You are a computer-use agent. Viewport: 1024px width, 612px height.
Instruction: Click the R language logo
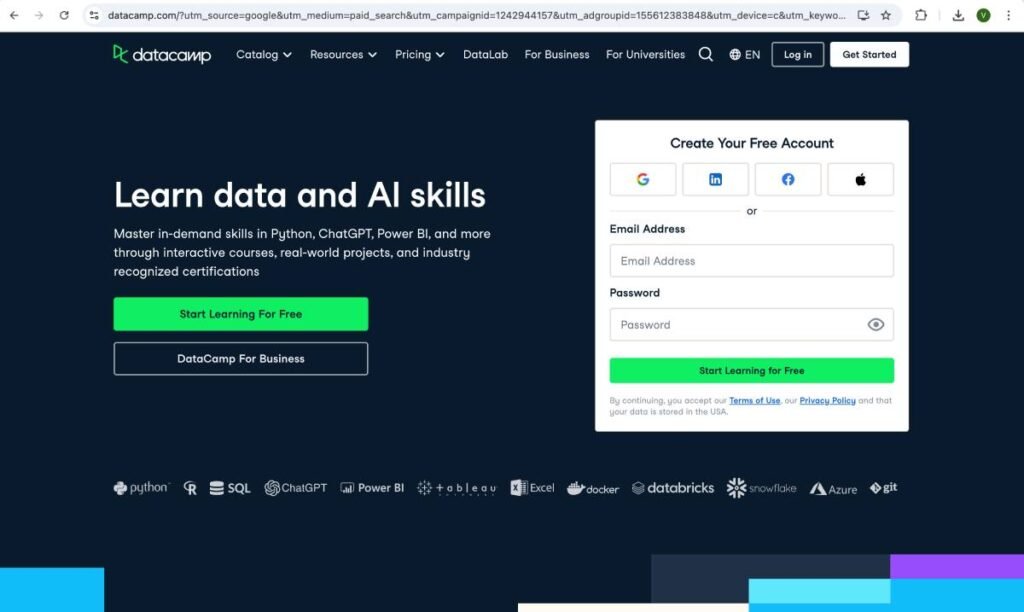190,488
